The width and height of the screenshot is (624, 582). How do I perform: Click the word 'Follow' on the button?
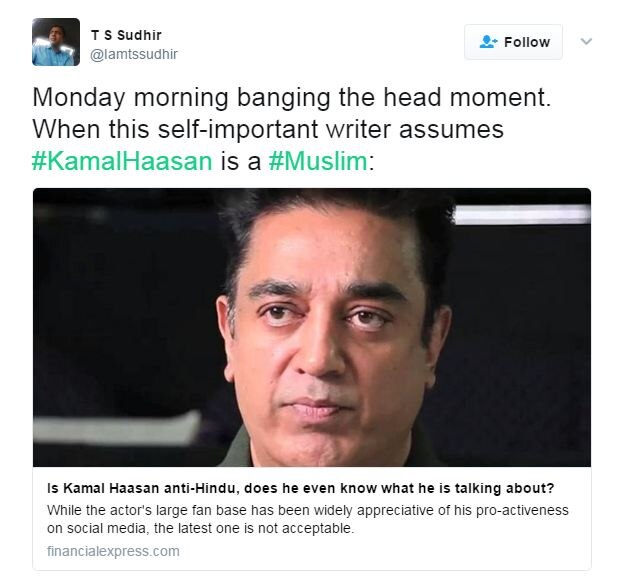click(527, 42)
